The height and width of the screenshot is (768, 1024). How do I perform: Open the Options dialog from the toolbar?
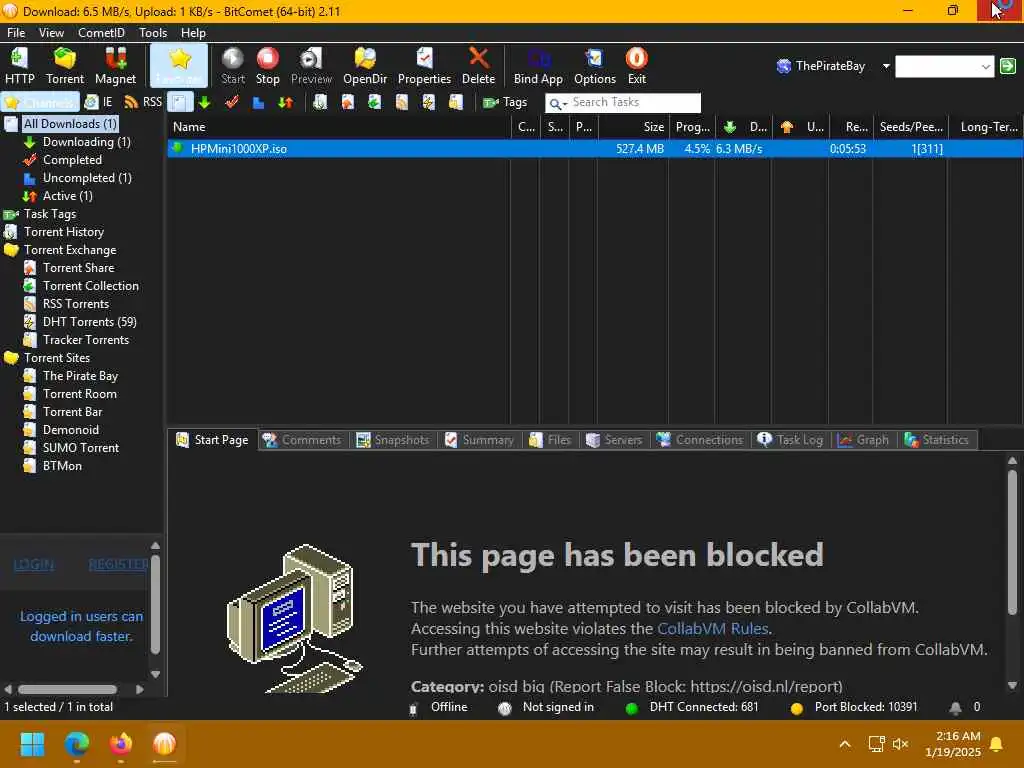point(595,65)
